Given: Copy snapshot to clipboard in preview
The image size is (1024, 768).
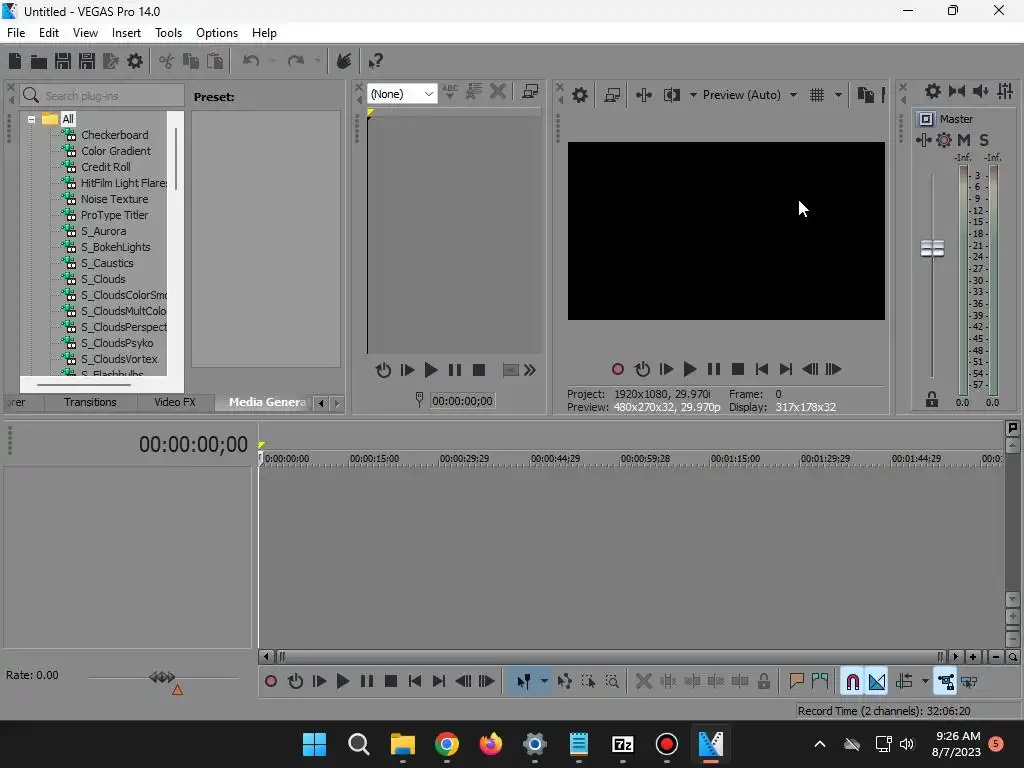Looking at the screenshot, I should click(866, 95).
